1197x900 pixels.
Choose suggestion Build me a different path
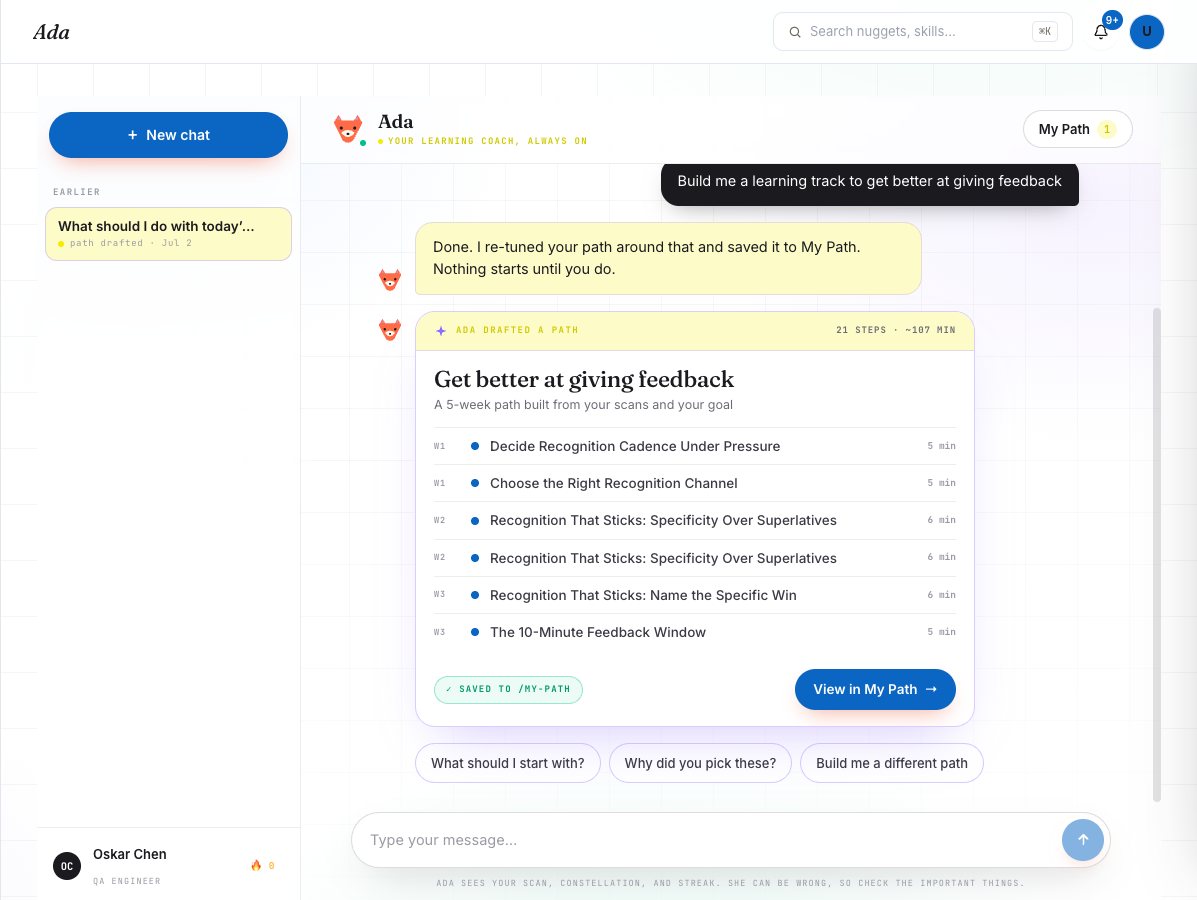click(x=892, y=763)
